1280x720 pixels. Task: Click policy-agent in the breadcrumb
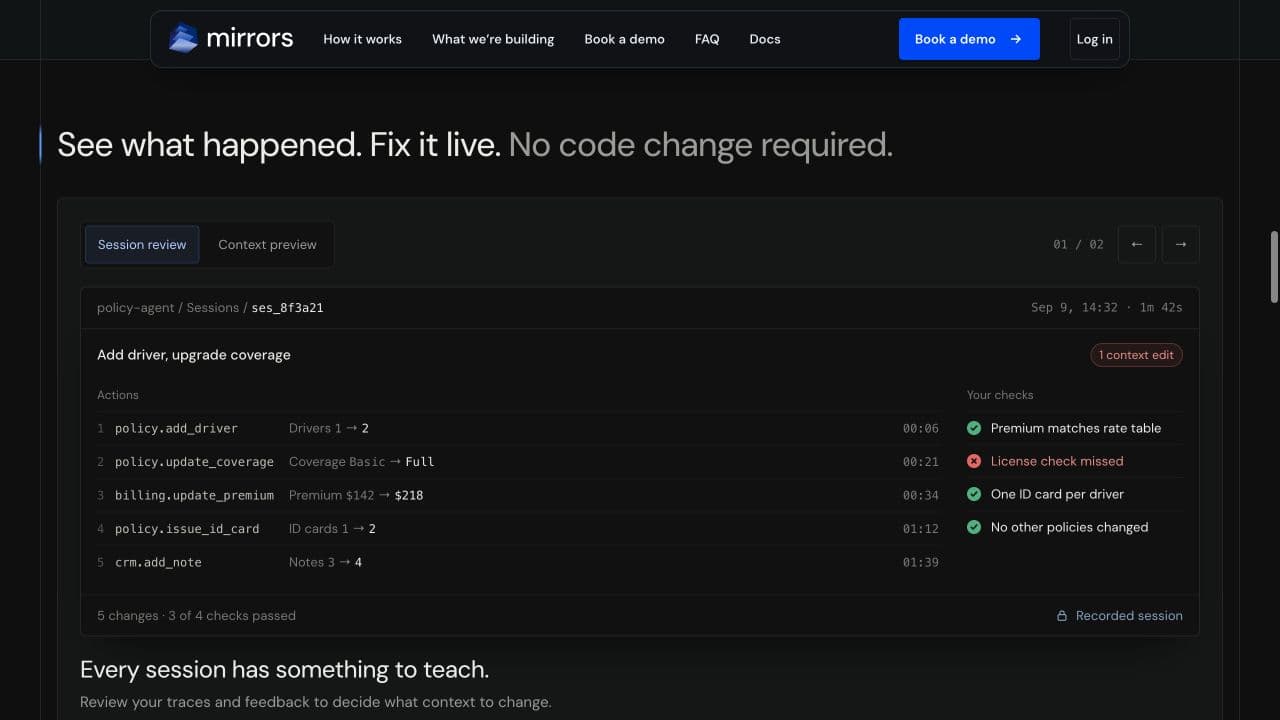135,308
